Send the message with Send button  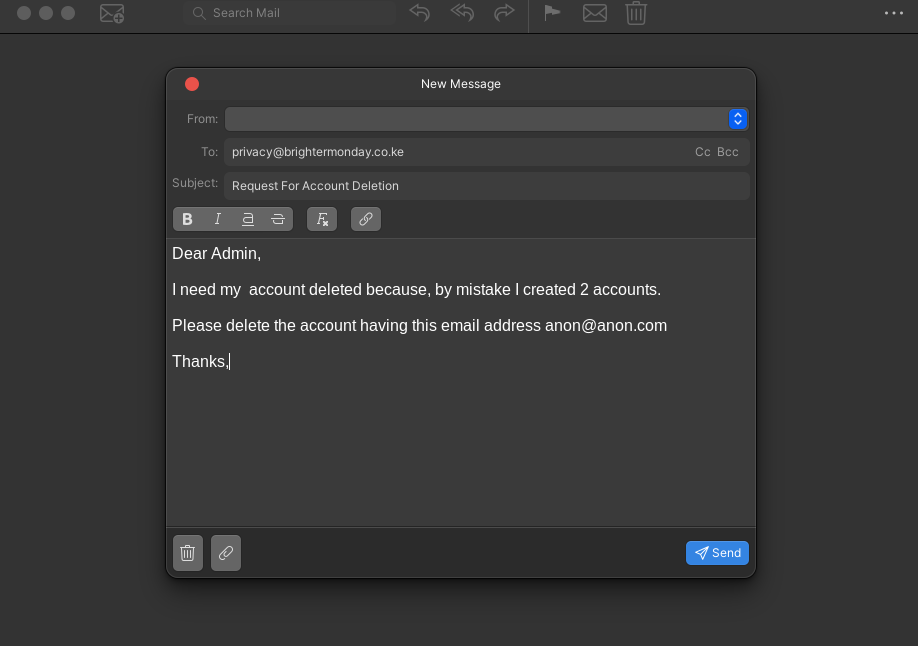[717, 553]
